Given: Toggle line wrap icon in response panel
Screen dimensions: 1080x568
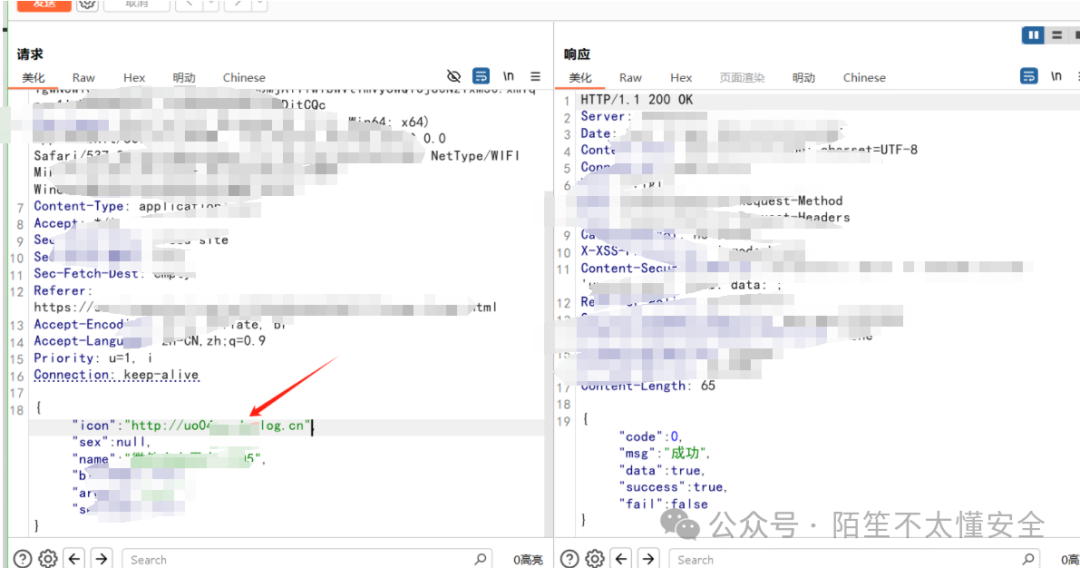Looking at the screenshot, I should click(1028, 76).
